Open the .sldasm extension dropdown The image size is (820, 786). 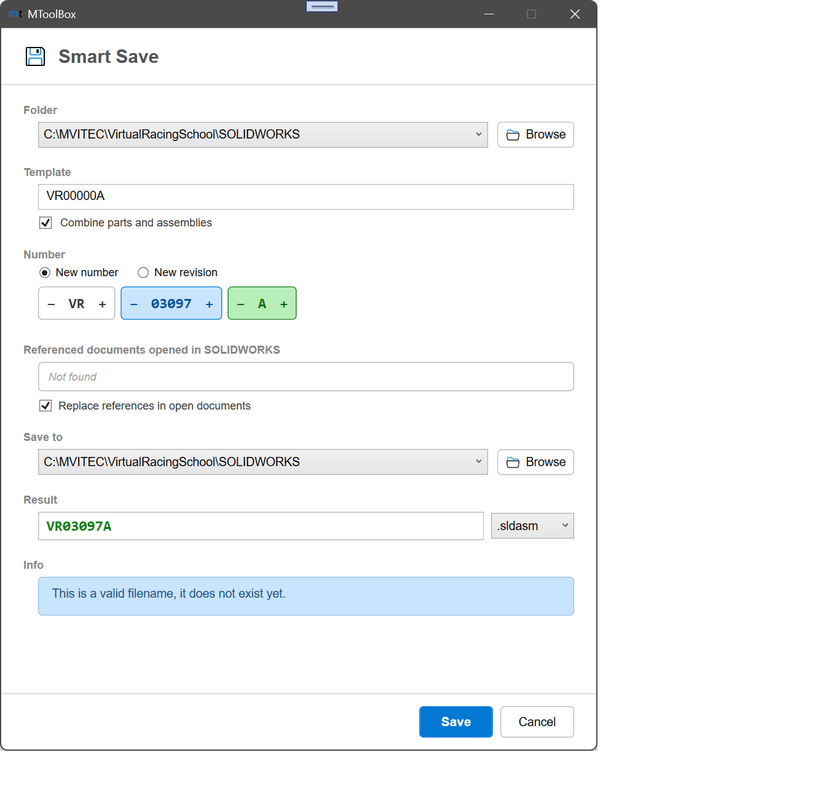[532, 525]
